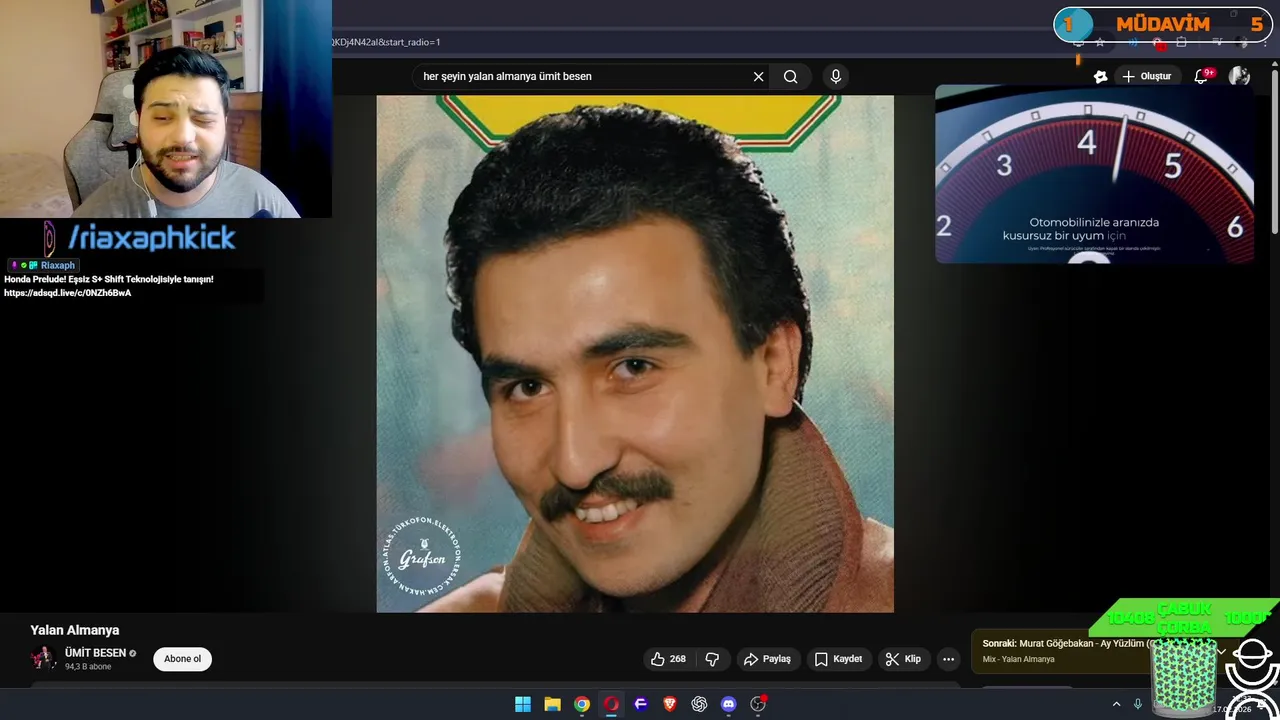Switch to Google Chrome in taskbar
This screenshot has width=1280, height=720.
582,704
